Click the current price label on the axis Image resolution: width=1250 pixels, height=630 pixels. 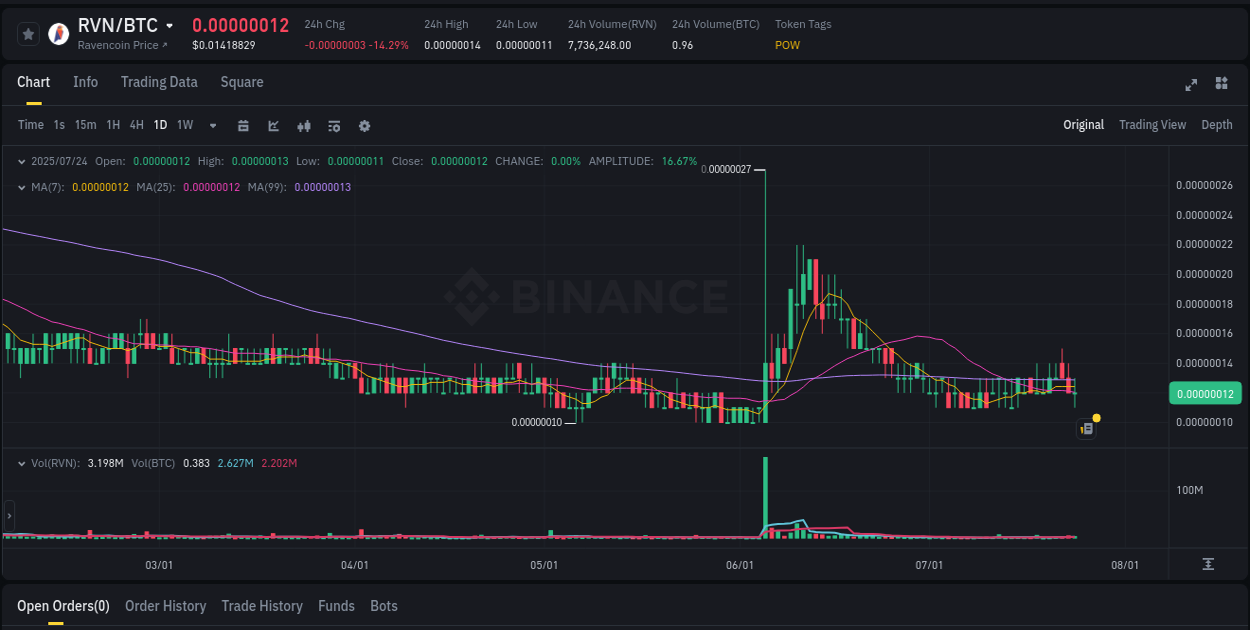click(x=1204, y=393)
